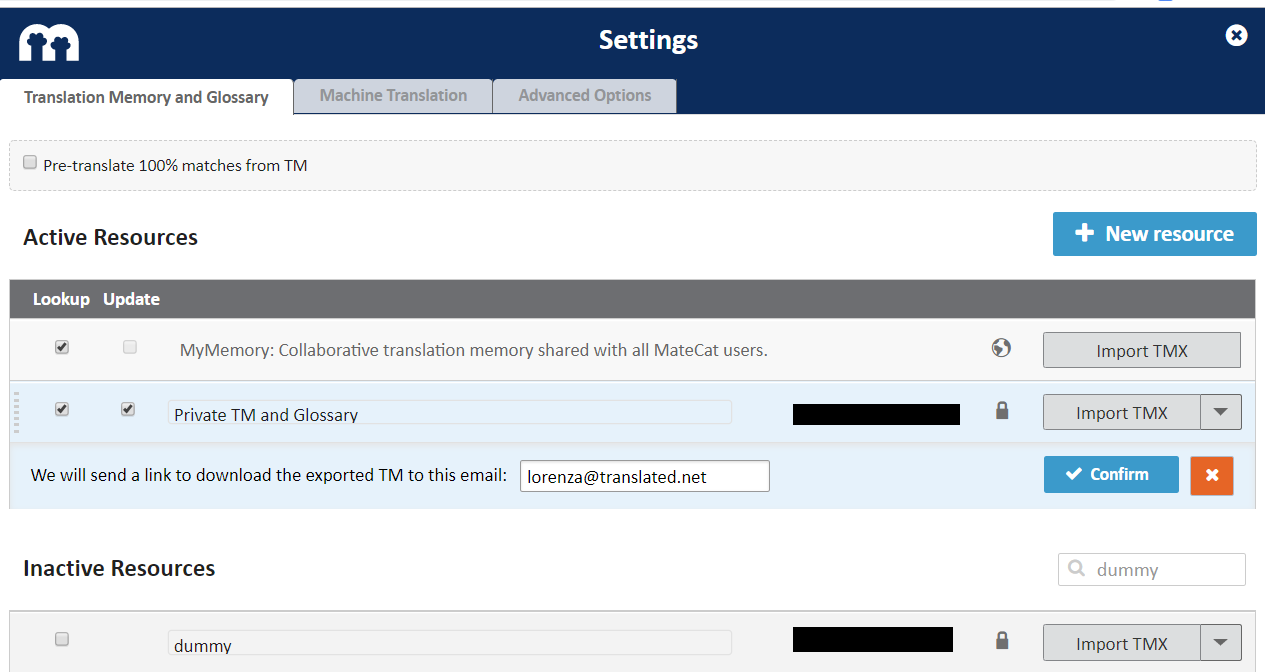Click the globe icon beside MyMemory
Screen dimensions: 1265x672
pyautogui.click(x=1001, y=348)
